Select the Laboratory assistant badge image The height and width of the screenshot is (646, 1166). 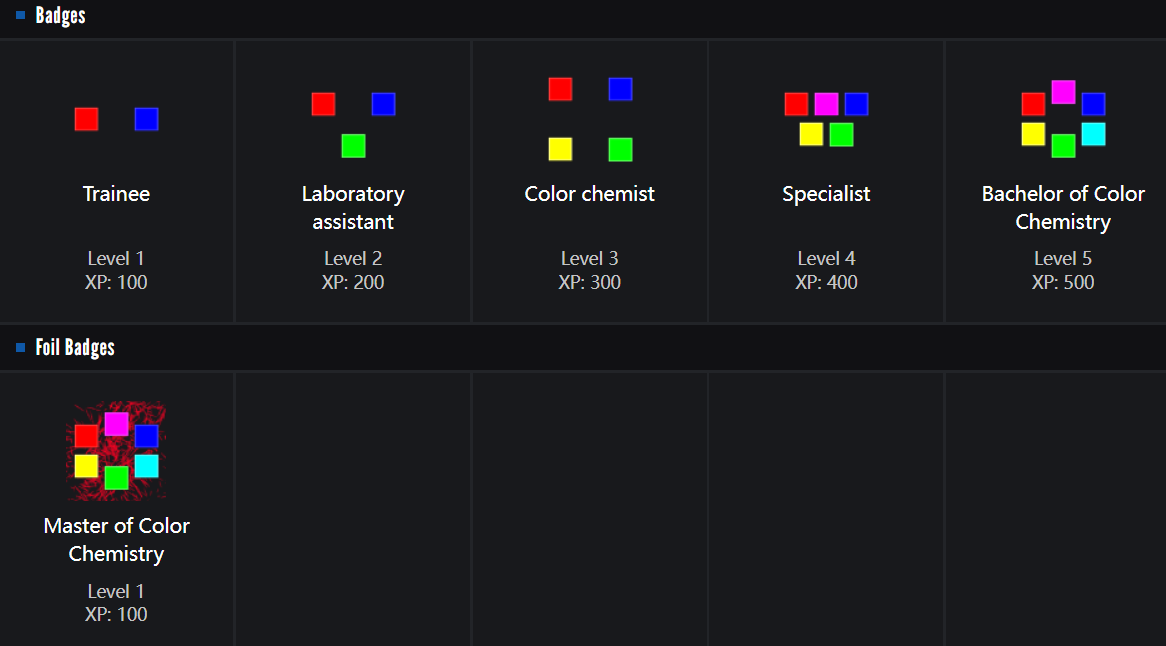353,124
